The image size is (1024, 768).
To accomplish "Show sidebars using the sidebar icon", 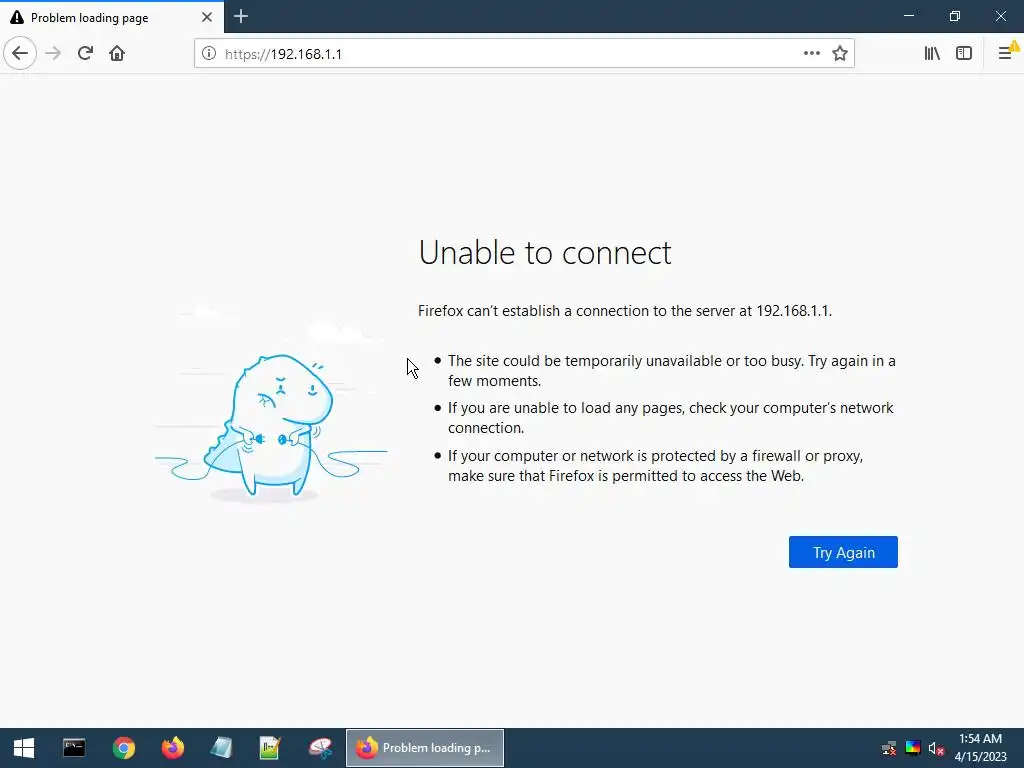I will click(964, 54).
